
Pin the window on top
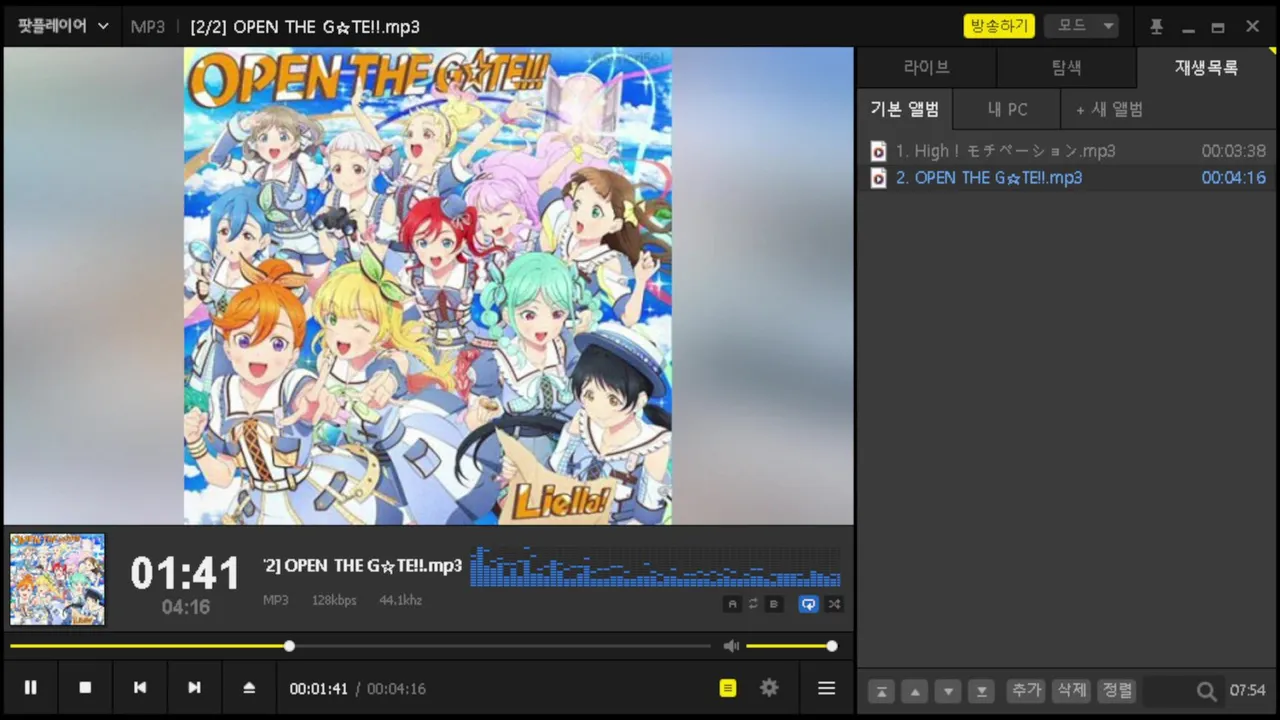(x=1156, y=27)
